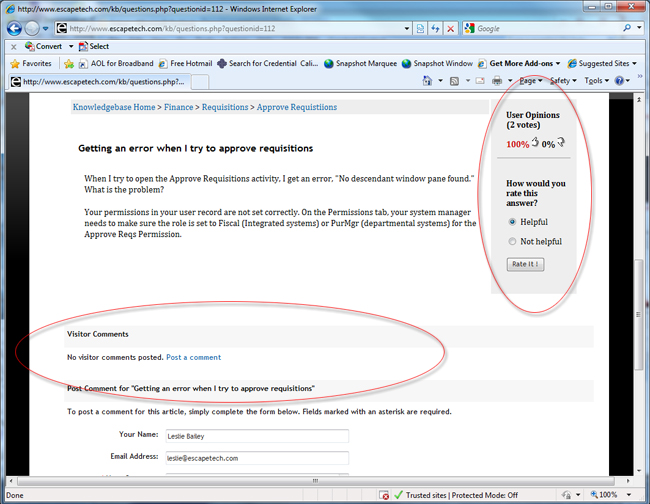Expand the Print options dropdown arrow
This screenshot has height=504, width=650.
pyautogui.click(x=510, y=80)
